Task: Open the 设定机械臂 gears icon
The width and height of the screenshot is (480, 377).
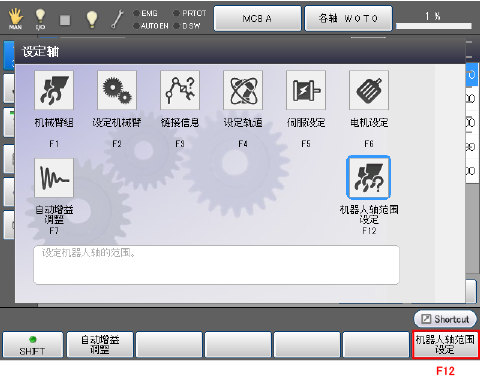Action: [117, 90]
